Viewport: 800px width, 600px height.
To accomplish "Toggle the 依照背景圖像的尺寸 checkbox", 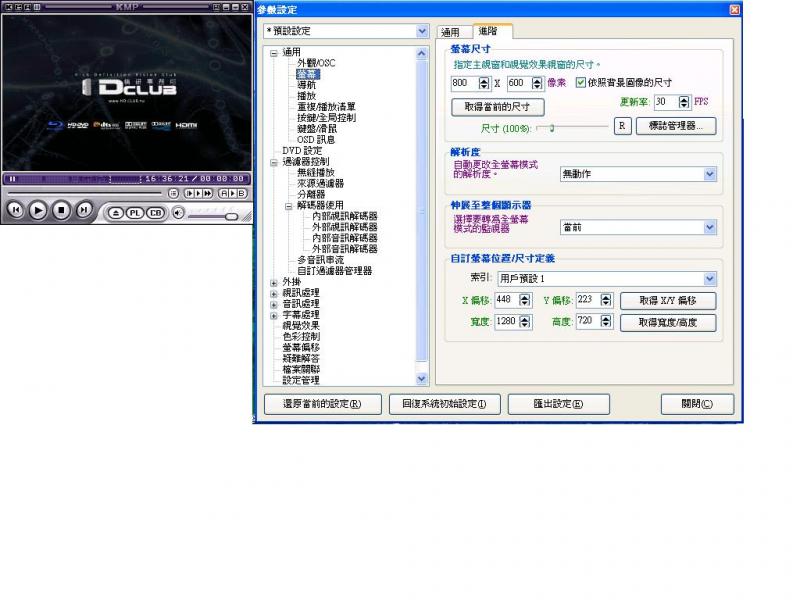I will click(581, 82).
